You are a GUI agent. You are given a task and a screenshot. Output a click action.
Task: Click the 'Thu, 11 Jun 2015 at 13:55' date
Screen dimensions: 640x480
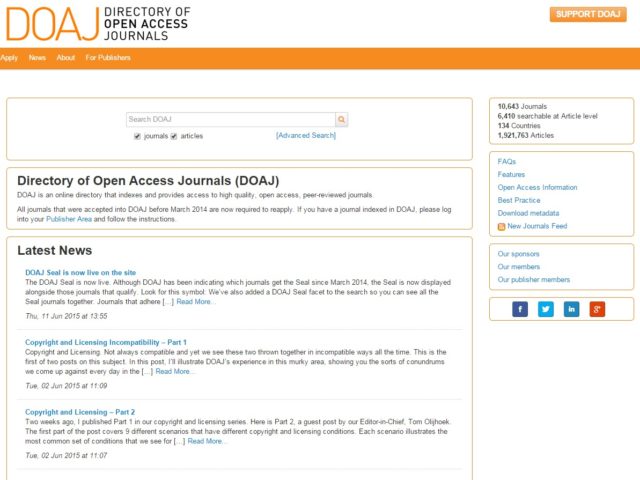(66, 316)
